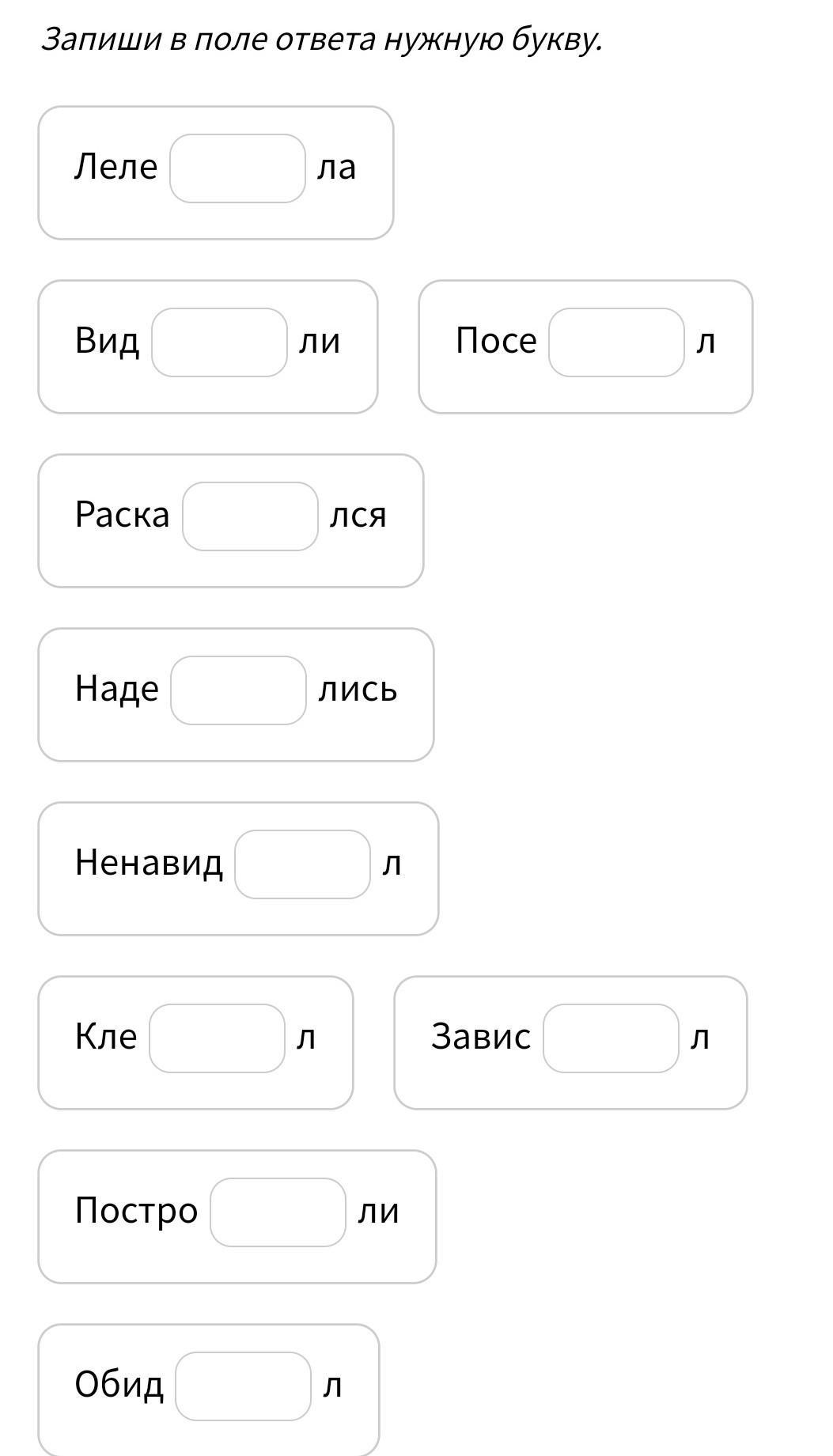Click the answer field in "Леле…ла"
Image resolution: width=833 pixels, height=1456 pixels.
(x=237, y=168)
